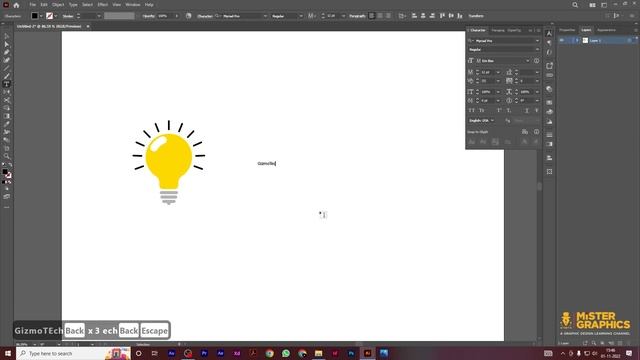Screen dimensions: 640x360
Task: Switch to the Properties tab
Action: tap(567, 30)
